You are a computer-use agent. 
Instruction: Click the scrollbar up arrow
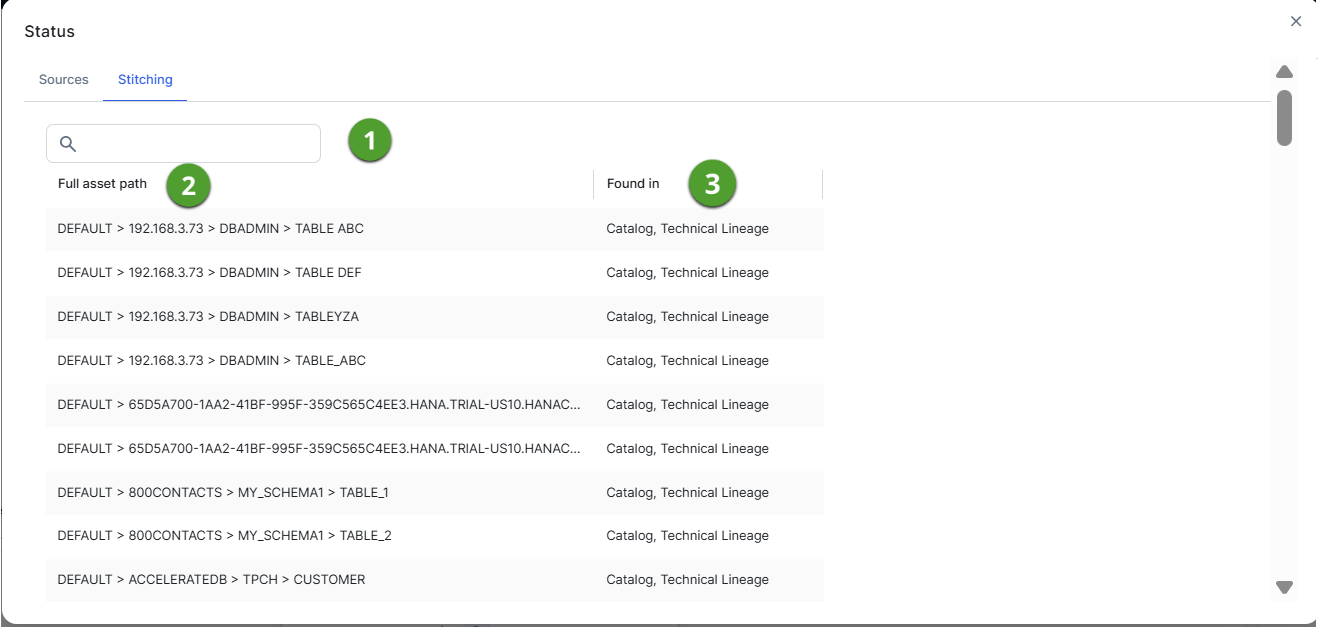click(x=1285, y=72)
